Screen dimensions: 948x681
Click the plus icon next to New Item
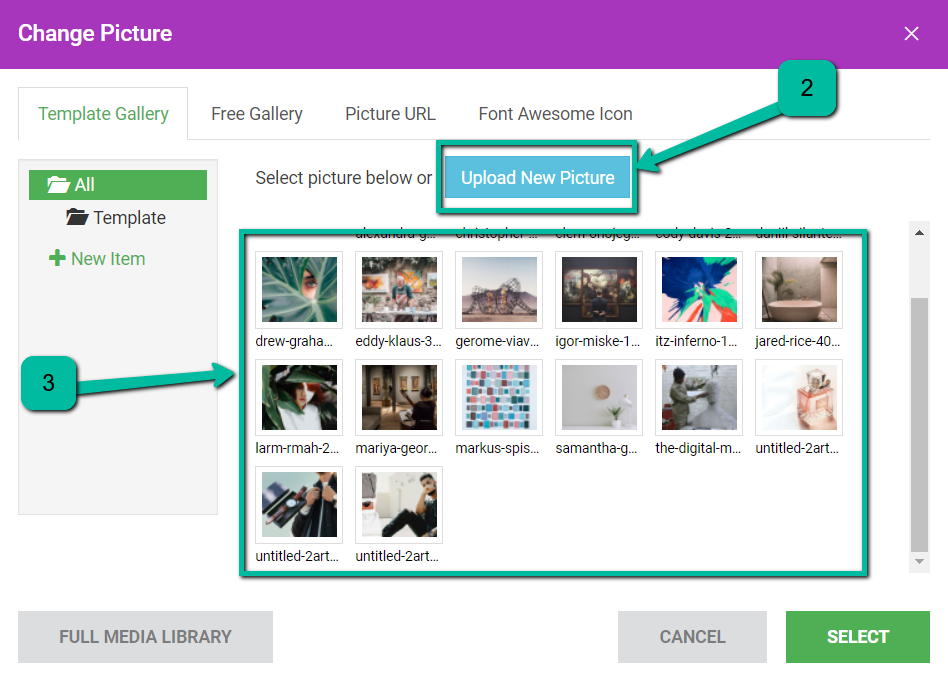pos(57,259)
